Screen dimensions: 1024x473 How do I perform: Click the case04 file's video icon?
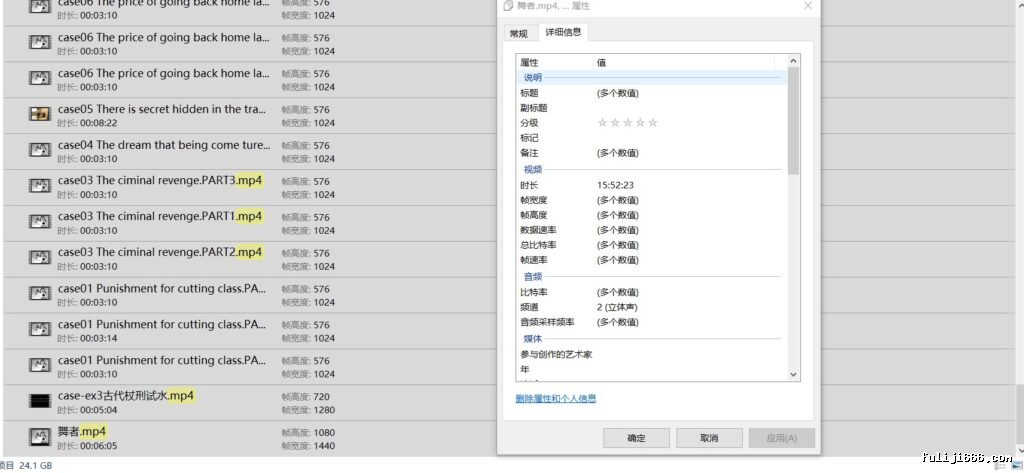[x=40, y=150]
